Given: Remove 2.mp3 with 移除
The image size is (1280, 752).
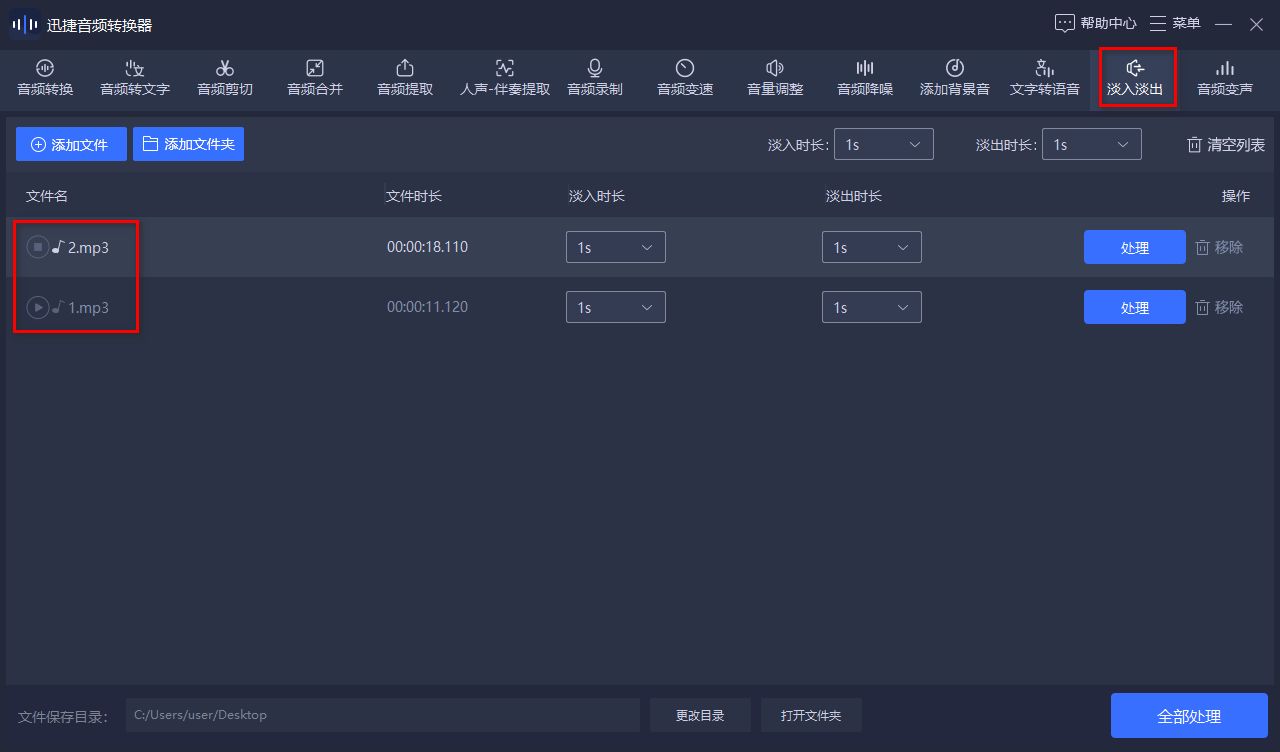Looking at the screenshot, I should (x=1219, y=247).
